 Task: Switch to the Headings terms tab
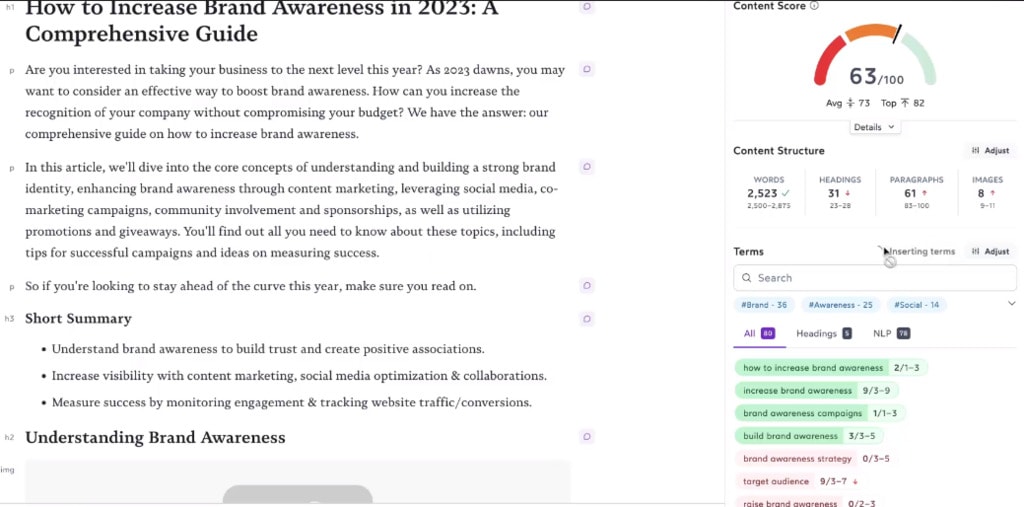(x=823, y=333)
